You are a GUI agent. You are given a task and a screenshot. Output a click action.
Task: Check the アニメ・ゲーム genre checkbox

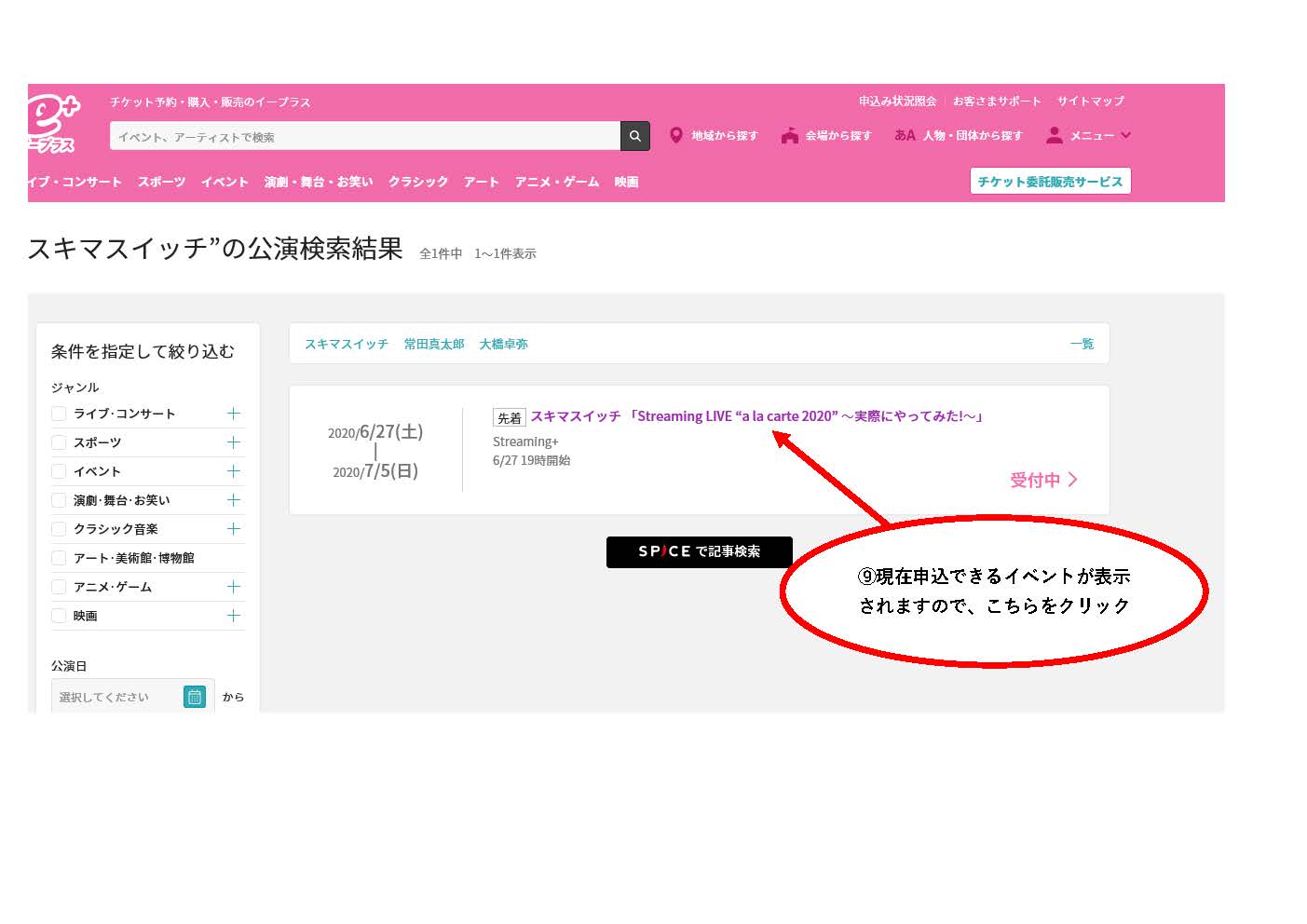(59, 587)
